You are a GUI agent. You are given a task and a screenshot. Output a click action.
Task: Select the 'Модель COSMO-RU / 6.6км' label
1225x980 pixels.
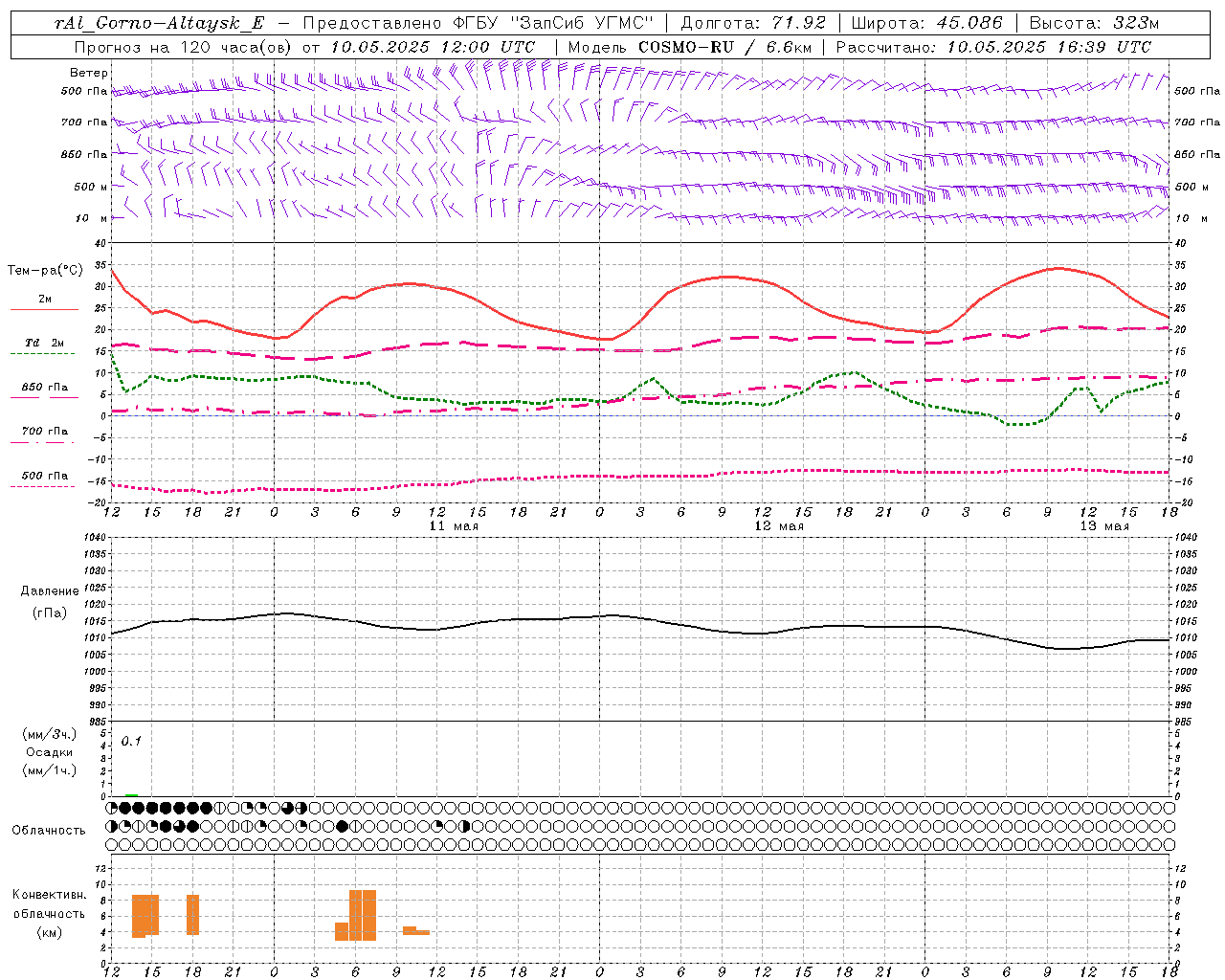(x=689, y=47)
